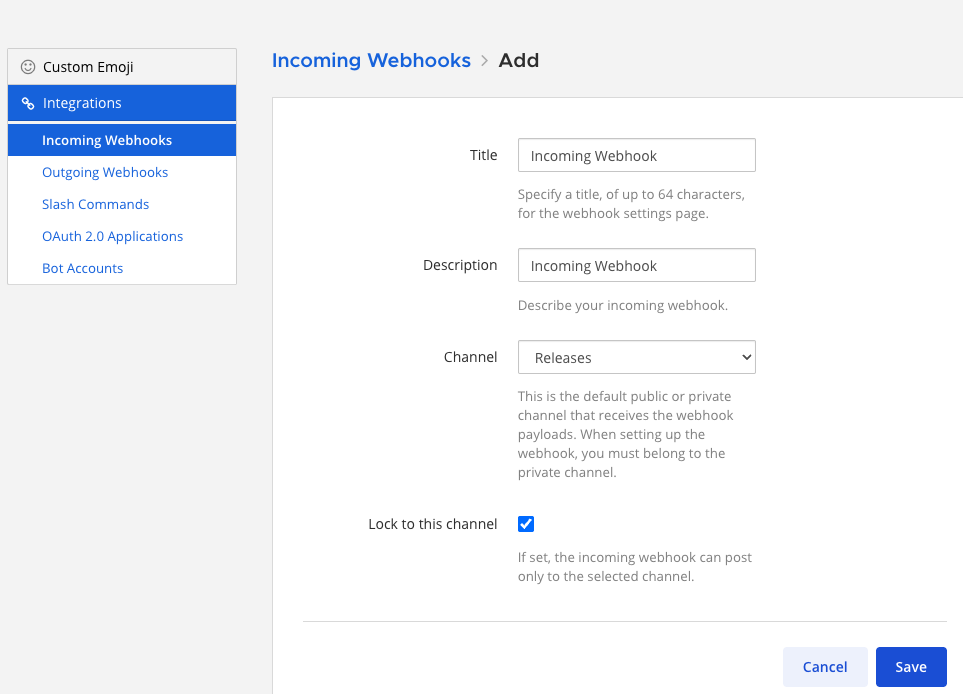Open Outgoing Webhooks settings
The width and height of the screenshot is (963, 694).
click(x=105, y=172)
